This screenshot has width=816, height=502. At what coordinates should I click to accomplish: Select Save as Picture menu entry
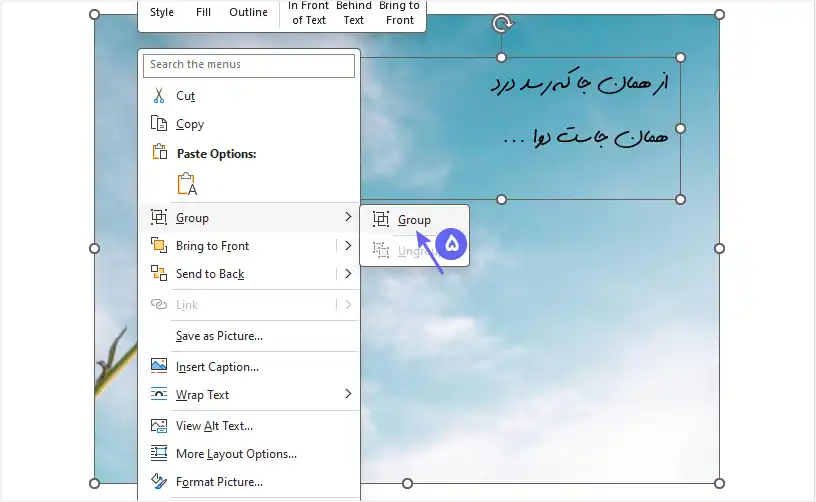pos(219,336)
